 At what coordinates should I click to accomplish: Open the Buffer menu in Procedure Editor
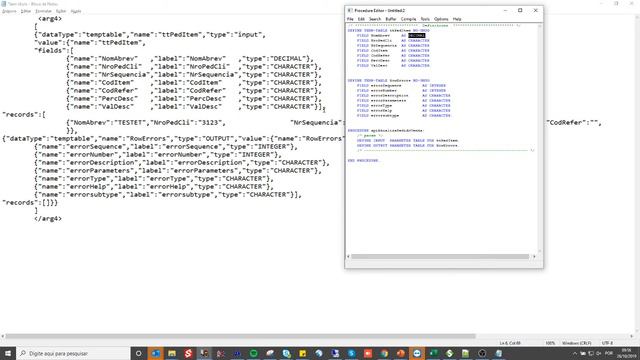[x=391, y=19]
